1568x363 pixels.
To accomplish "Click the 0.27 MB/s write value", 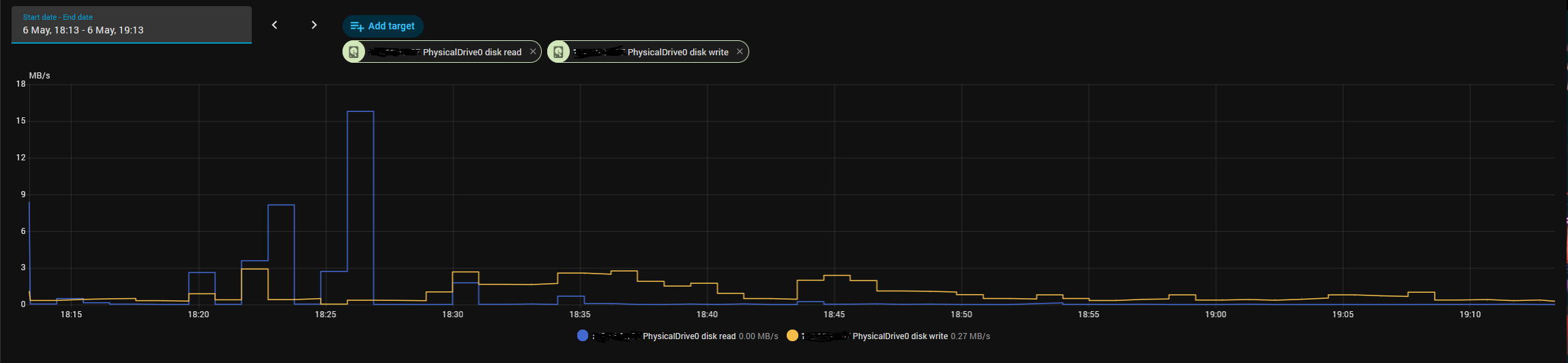I will [970, 336].
